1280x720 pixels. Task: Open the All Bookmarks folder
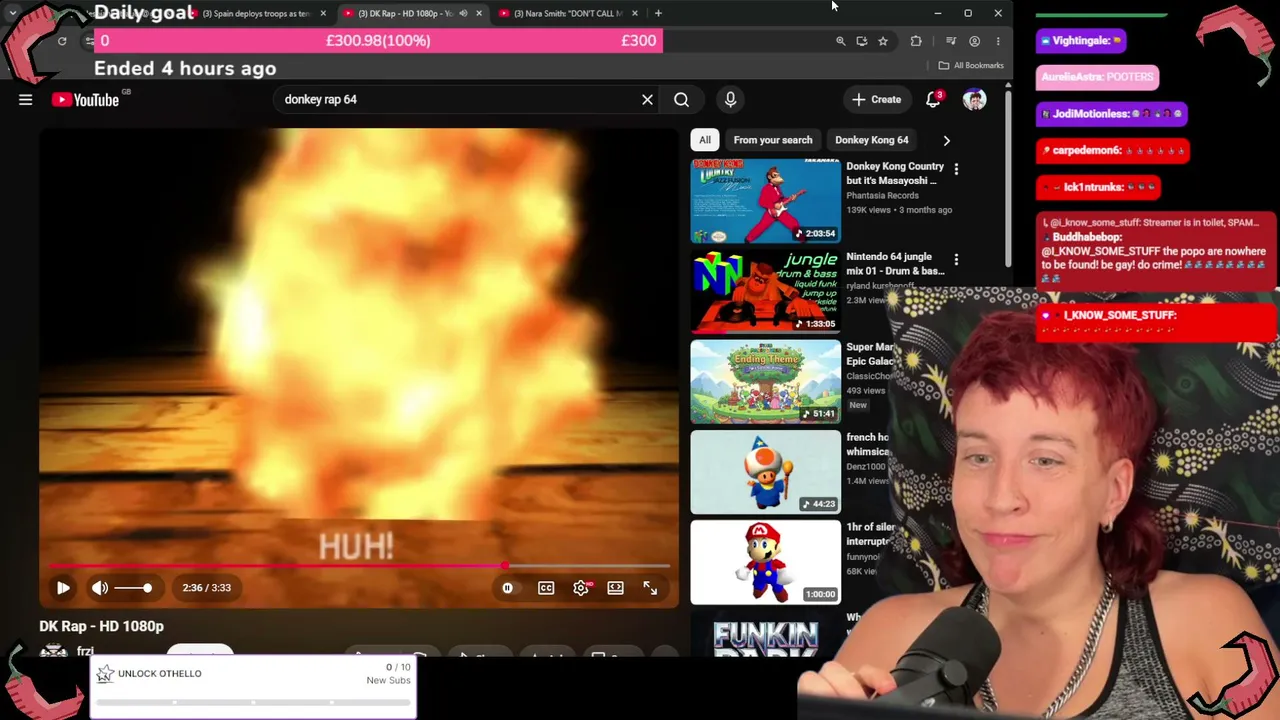click(971, 65)
